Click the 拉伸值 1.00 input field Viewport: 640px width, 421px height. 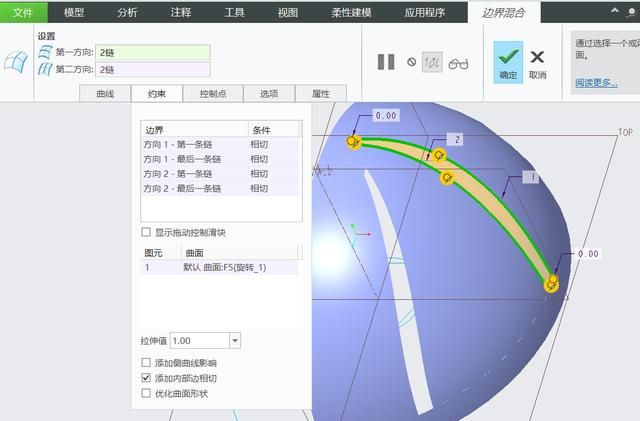(200, 341)
